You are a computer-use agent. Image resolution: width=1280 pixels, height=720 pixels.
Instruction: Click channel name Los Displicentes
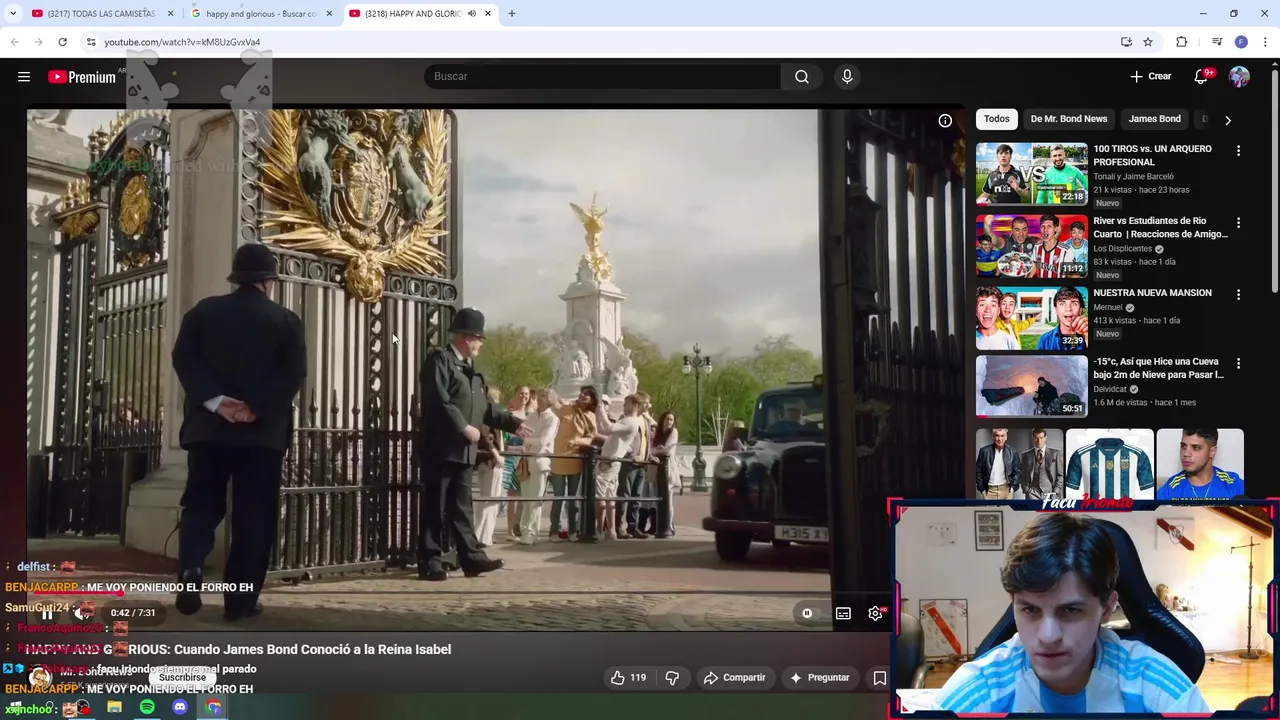pos(1122,249)
